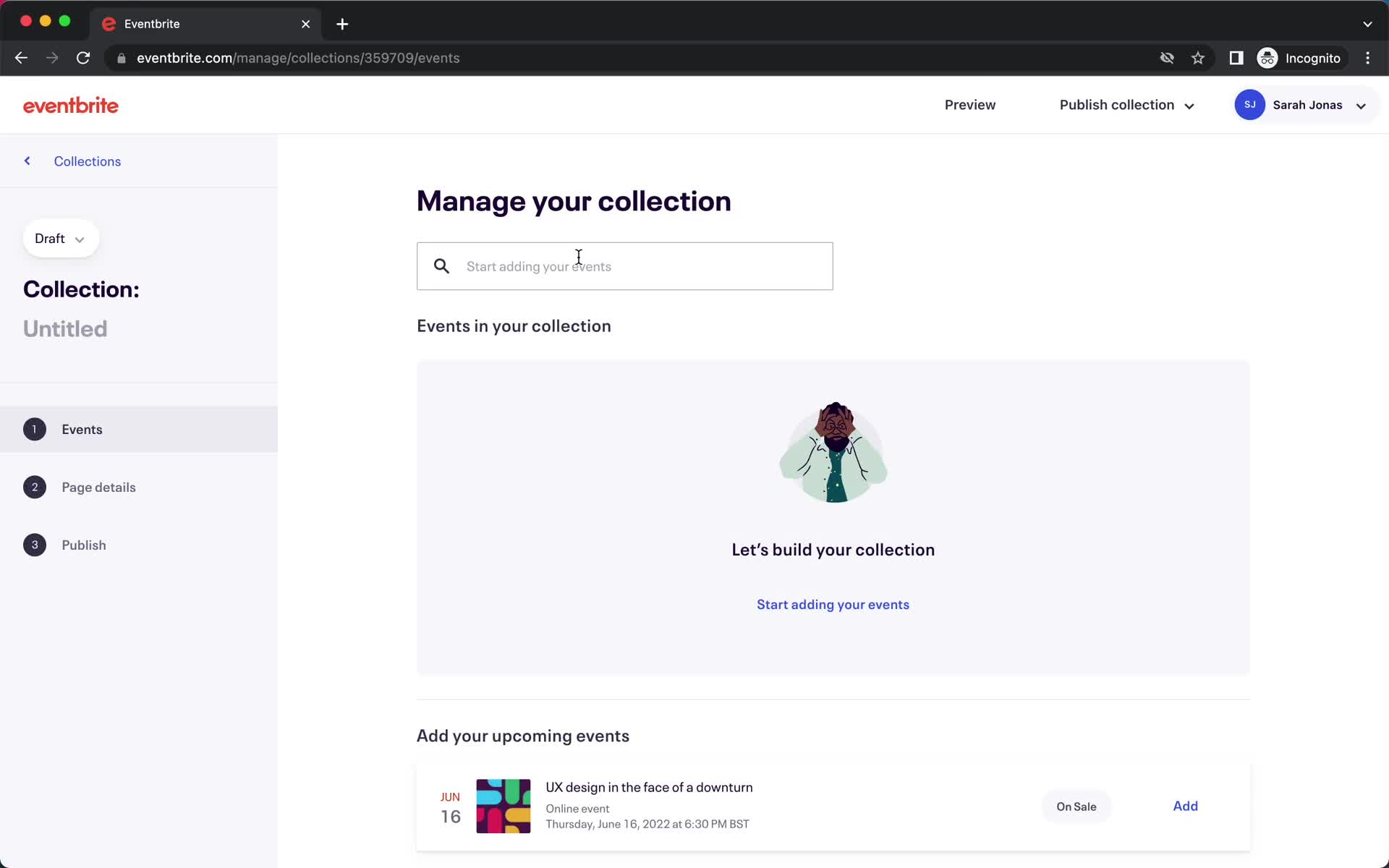
Task: Click the search magnifier icon in events field
Action: point(443,266)
